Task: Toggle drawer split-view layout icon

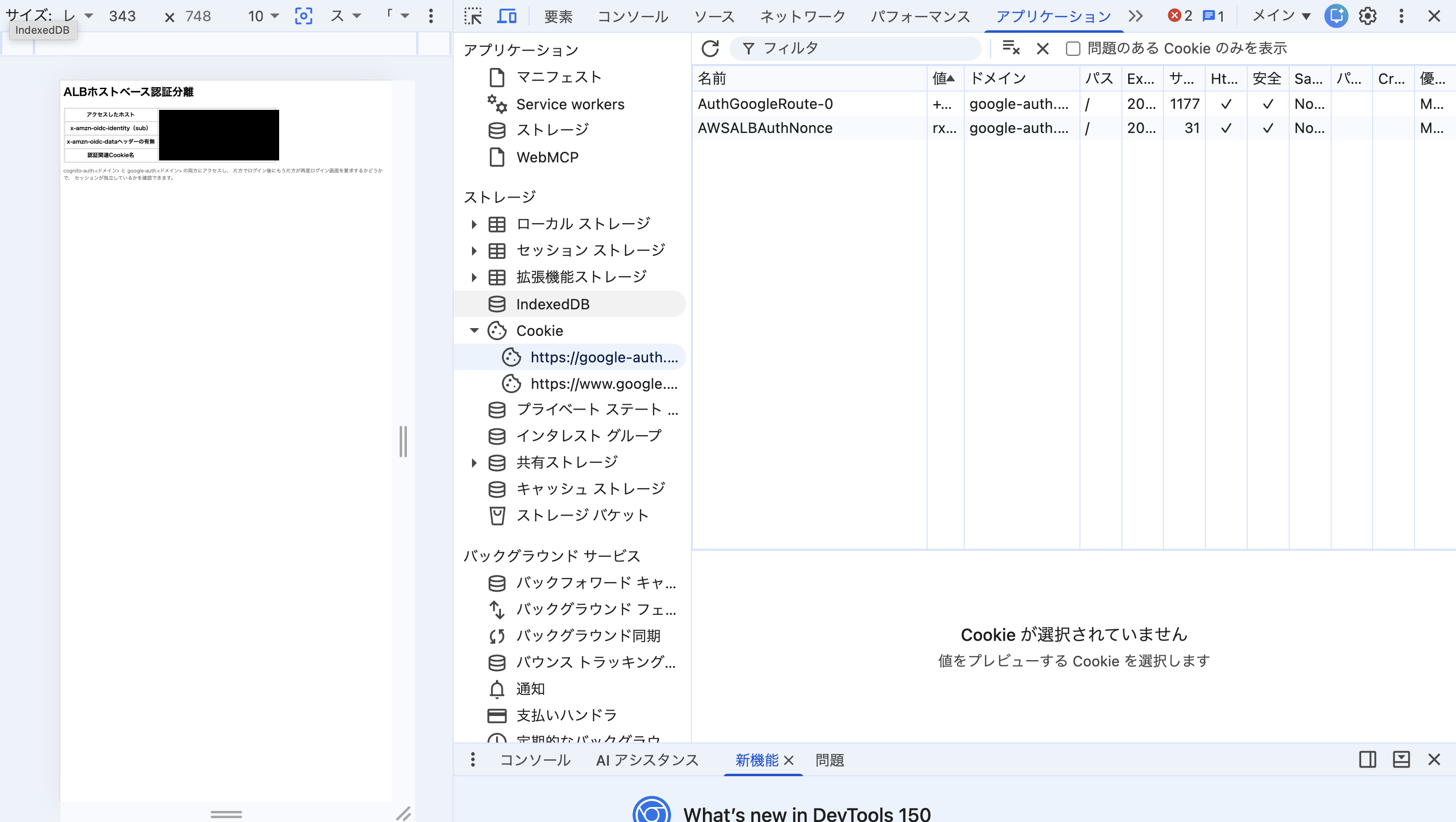Action: tap(1368, 759)
